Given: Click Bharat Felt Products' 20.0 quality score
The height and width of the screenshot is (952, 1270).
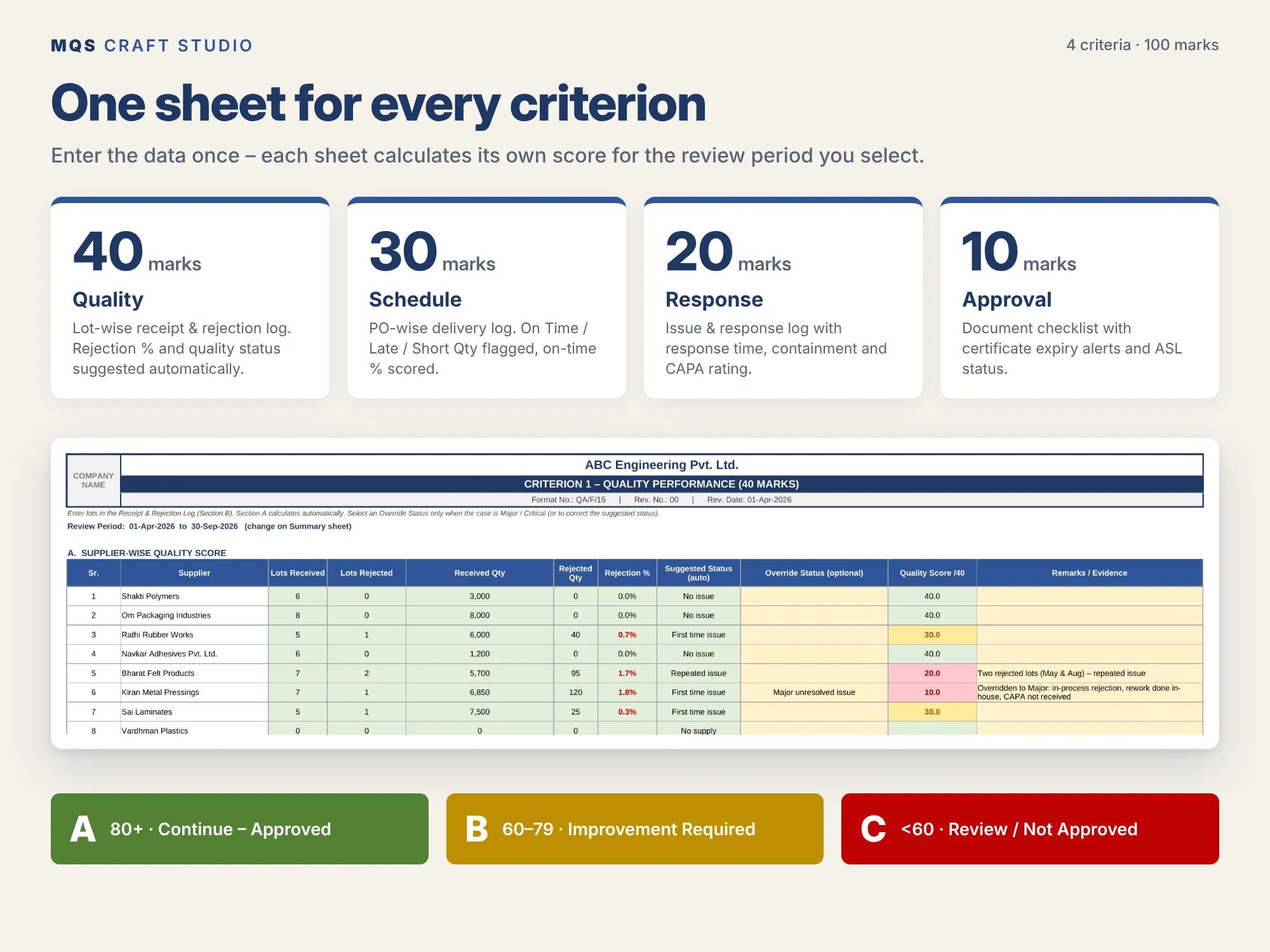Looking at the screenshot, I should click(x=932, y=673).
